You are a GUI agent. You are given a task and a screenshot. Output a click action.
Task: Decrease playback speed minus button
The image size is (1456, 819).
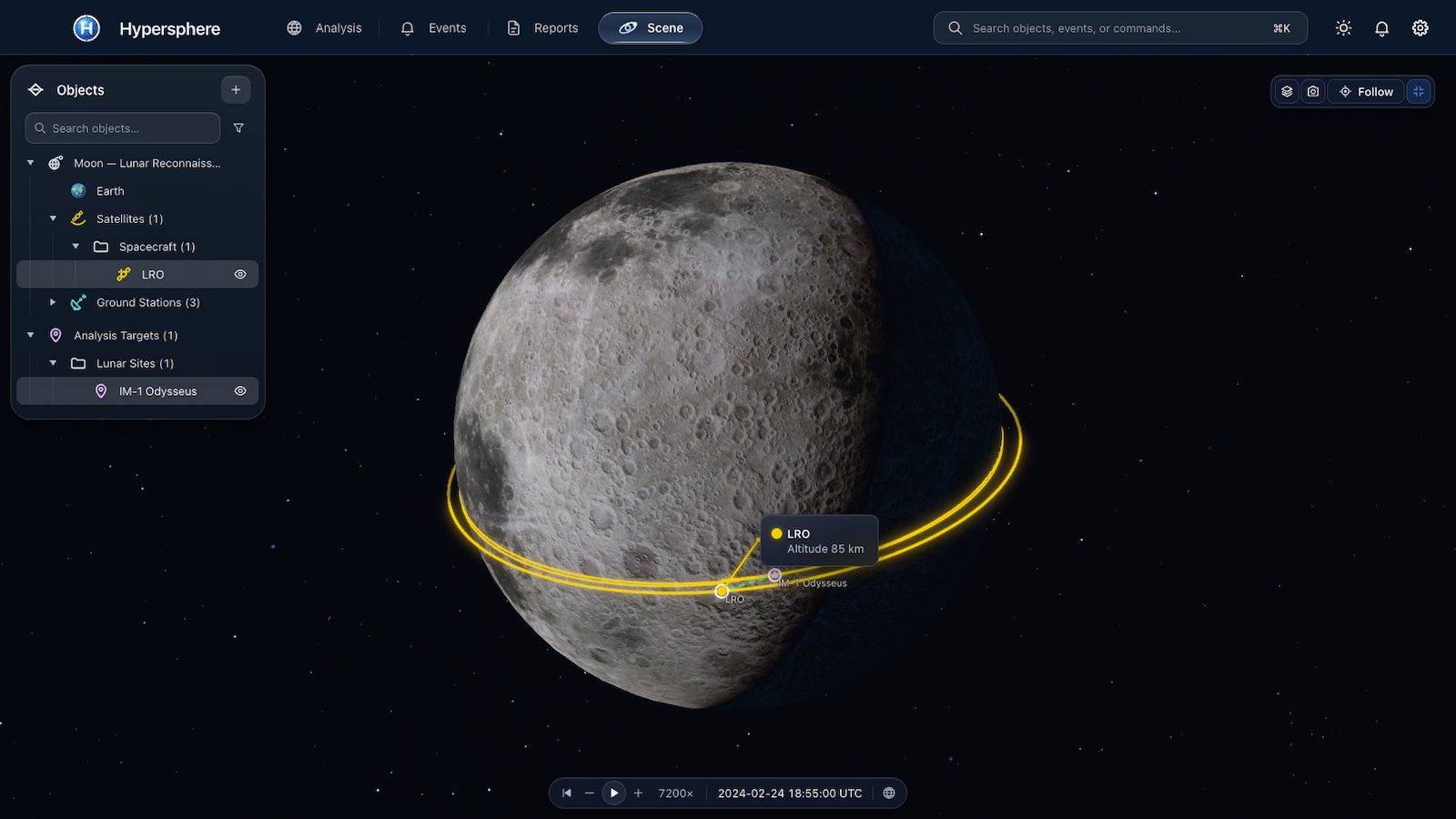coord(590,794)
